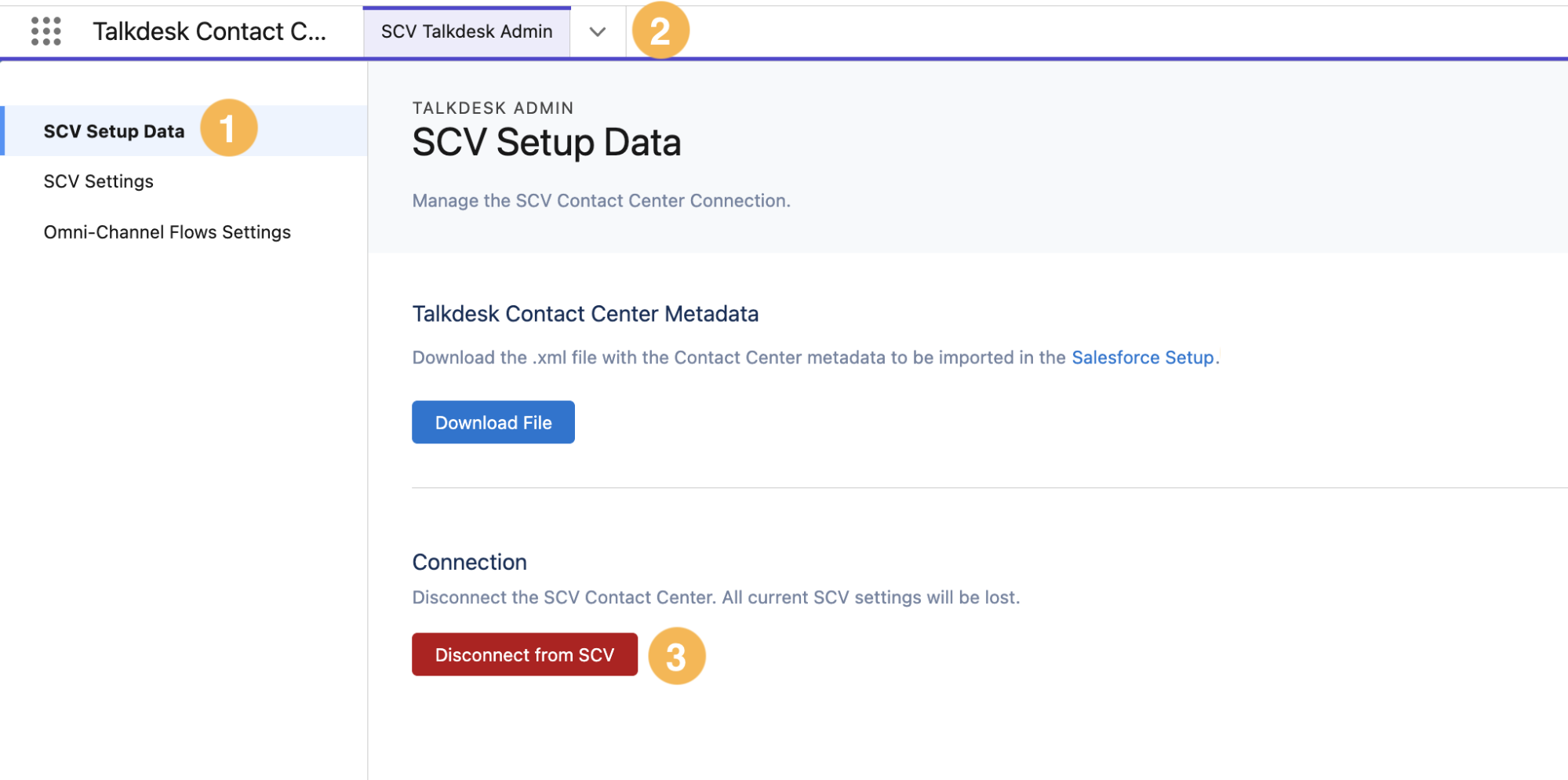This screenshot has width=1568, height=780.
Task: Click the Disconnect warning description text
Action: pos(716,597)
